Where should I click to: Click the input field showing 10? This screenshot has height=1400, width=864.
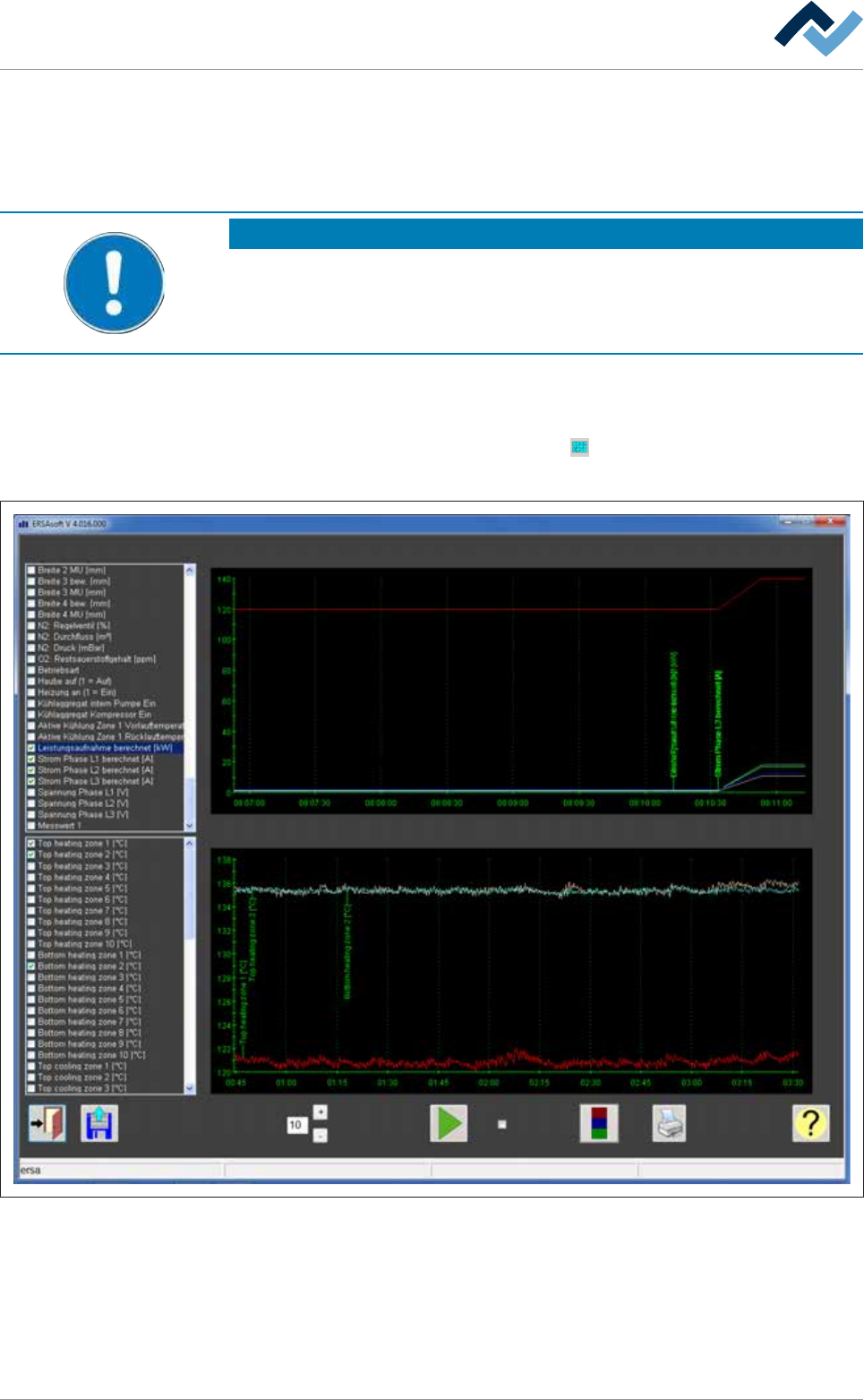pyautogui.click(x=297, y=1124)
